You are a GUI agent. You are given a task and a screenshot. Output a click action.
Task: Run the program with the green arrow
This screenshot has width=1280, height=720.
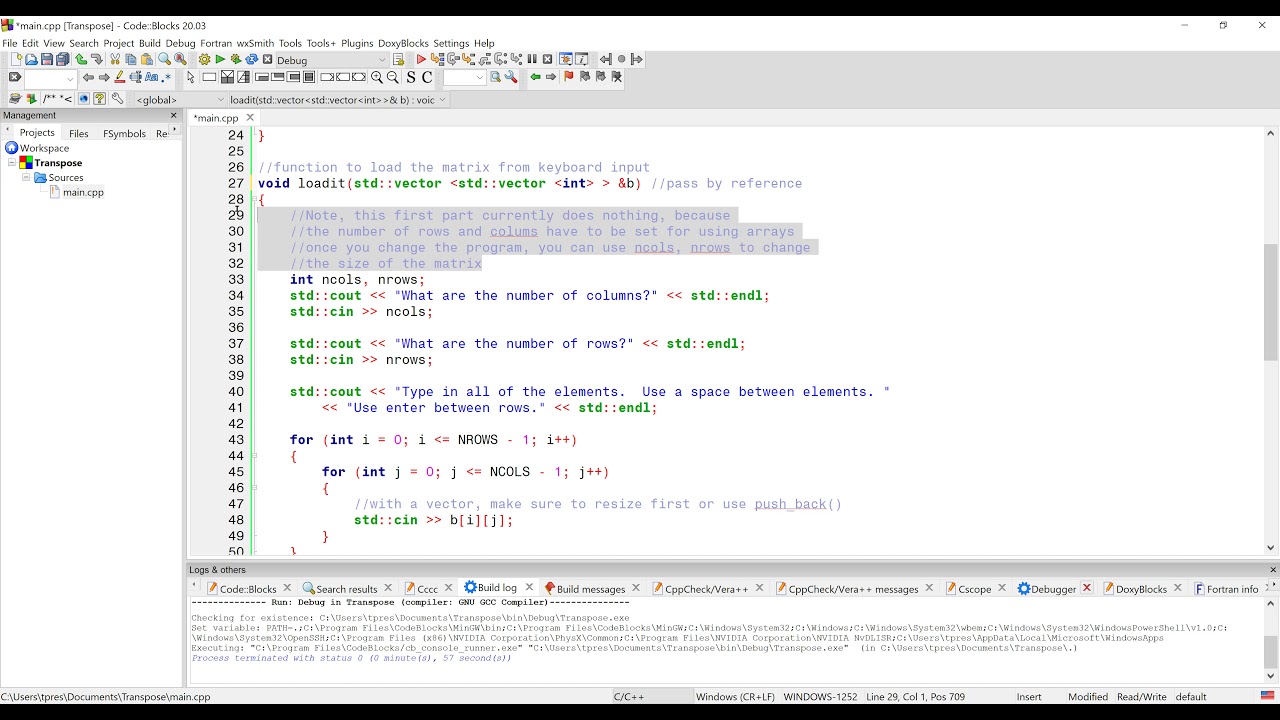tap(220, 60)
